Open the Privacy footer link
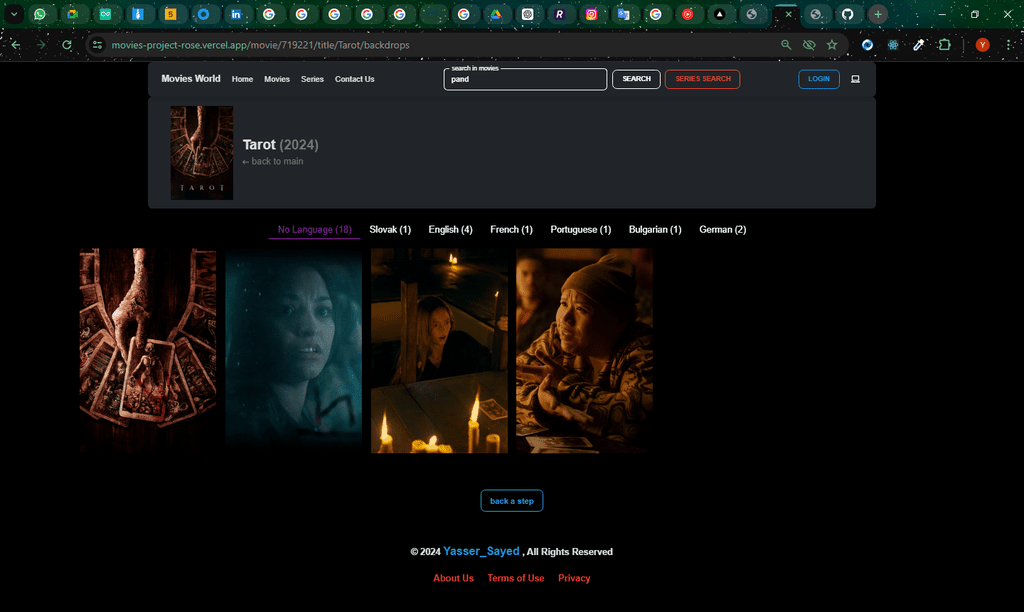 tap(574, 578)
